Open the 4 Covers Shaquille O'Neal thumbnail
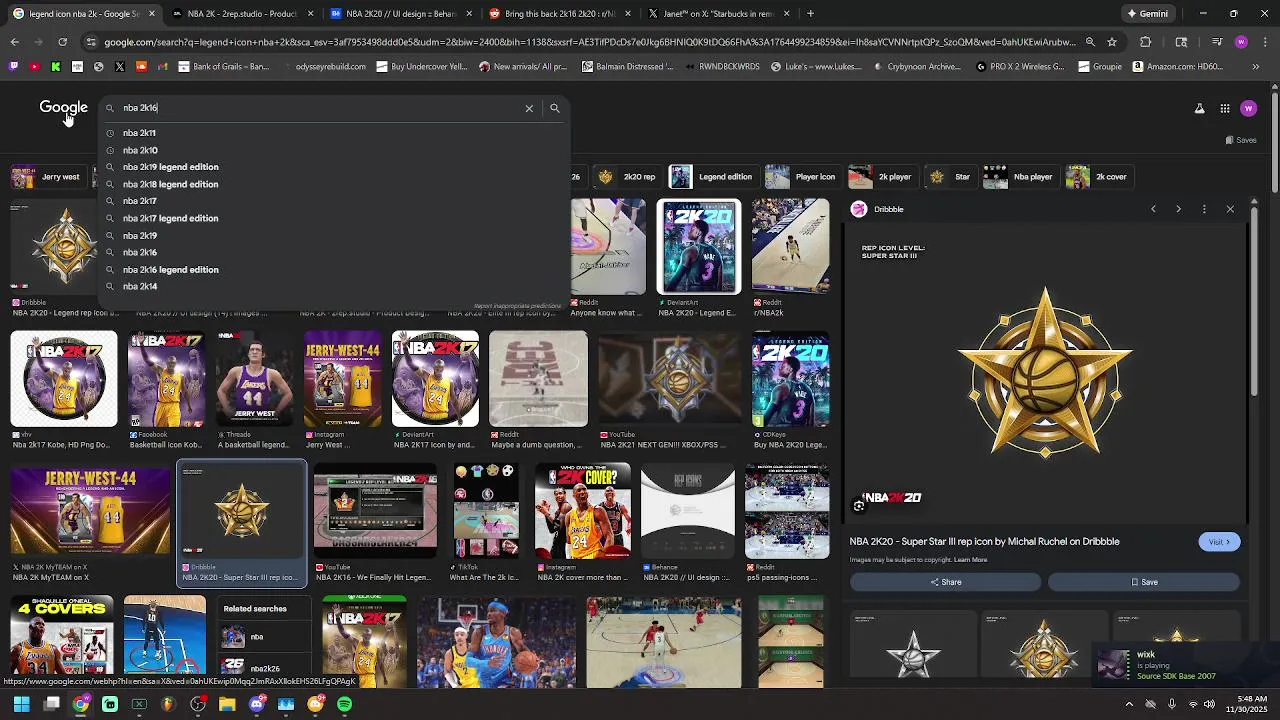The height and width of the screenshot is (720, 1280). (61, 641)
